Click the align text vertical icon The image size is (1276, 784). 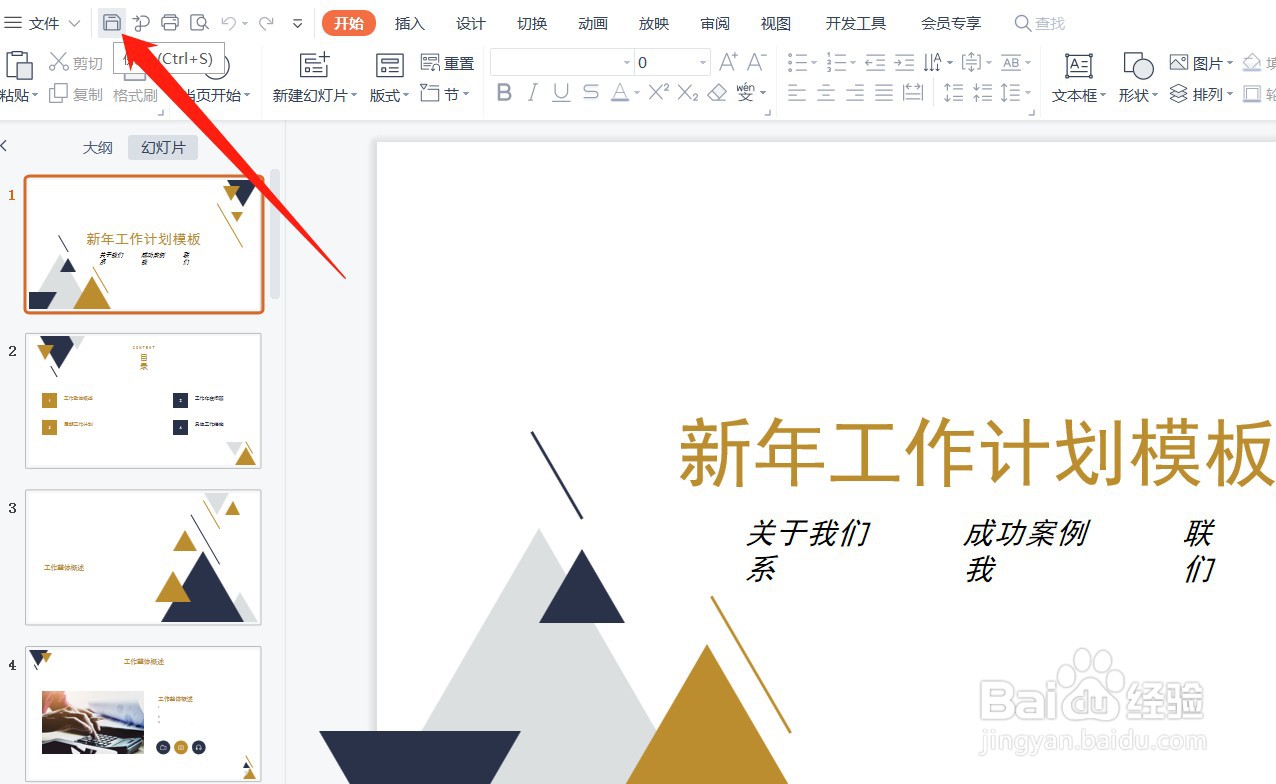[970, 63]
